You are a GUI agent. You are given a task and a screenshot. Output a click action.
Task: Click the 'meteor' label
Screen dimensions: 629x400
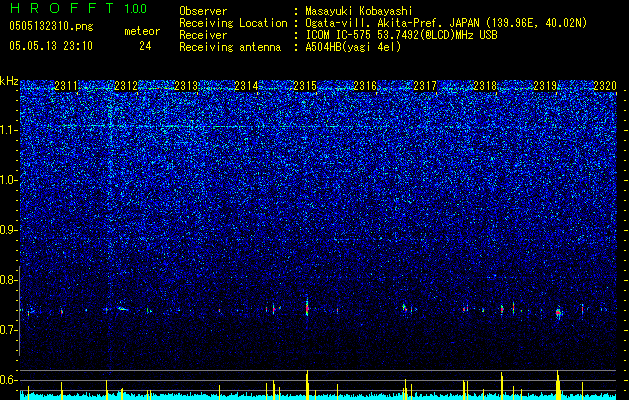pos(142,31)
